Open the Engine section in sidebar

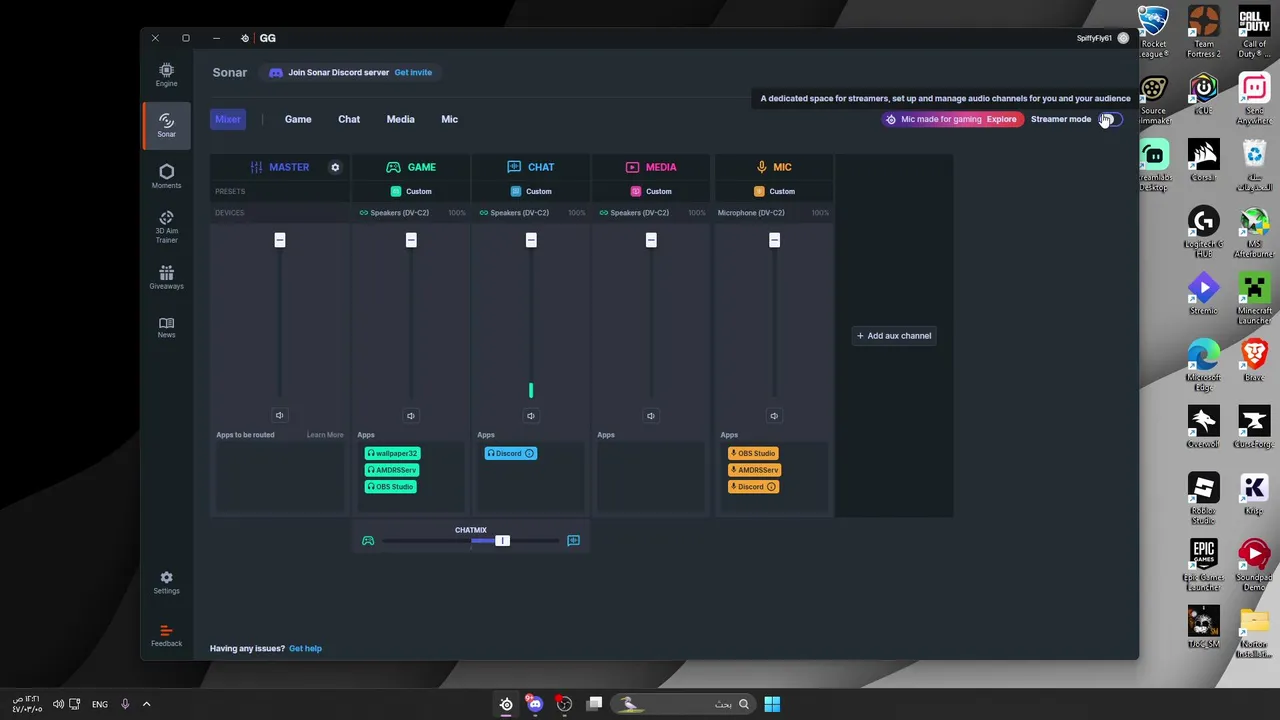click(166, 75)
